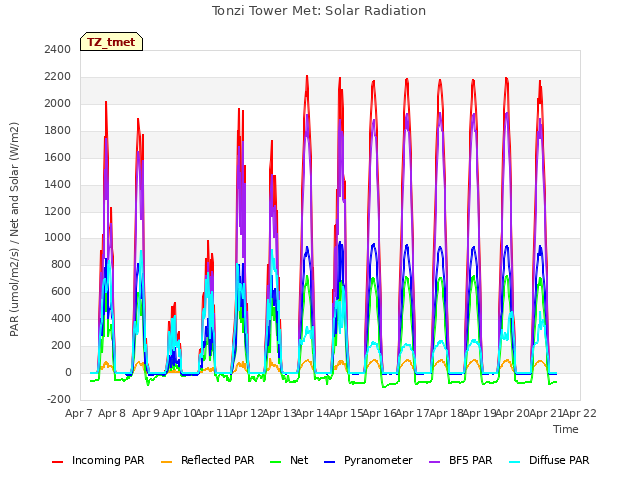Select the Net legend label
The height and width of the screenshot is (480, 640).
point(299,460)
